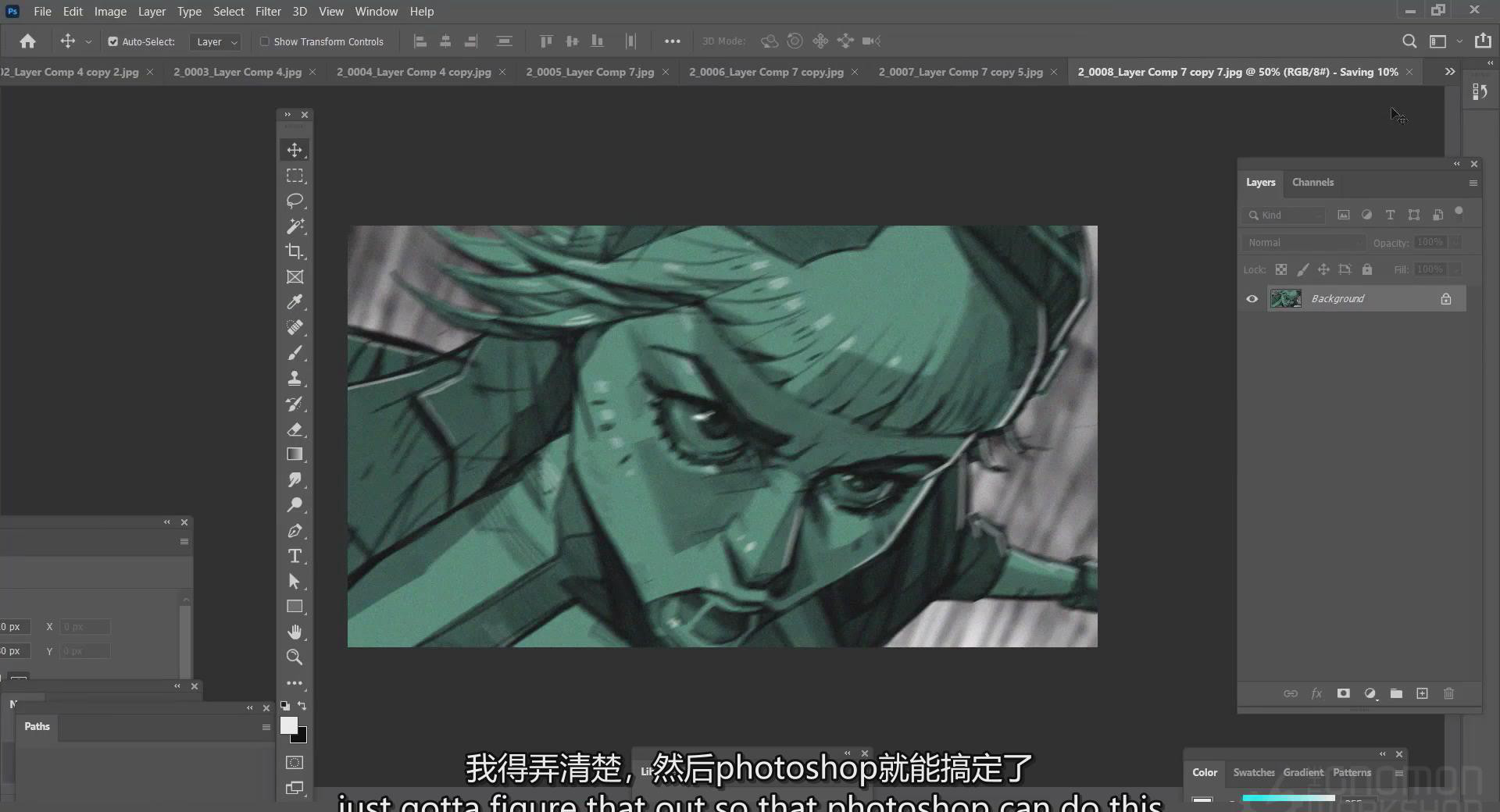Select the Type tool

[x=295, y=556]
